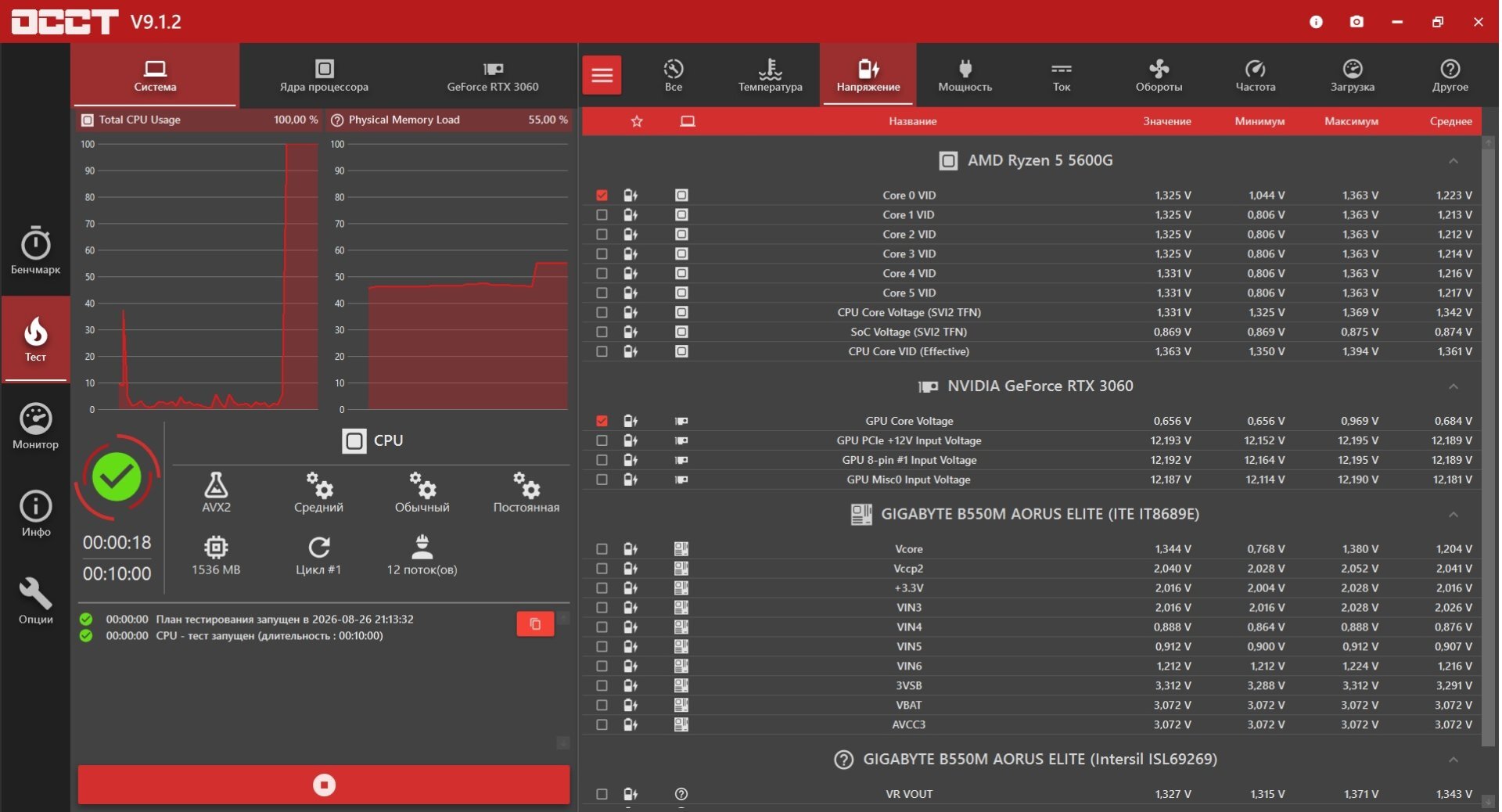The width and height of the screenshot is (1502, 812).
Task: Open the red hamburger menu button
Action: (x=602, y=75)
